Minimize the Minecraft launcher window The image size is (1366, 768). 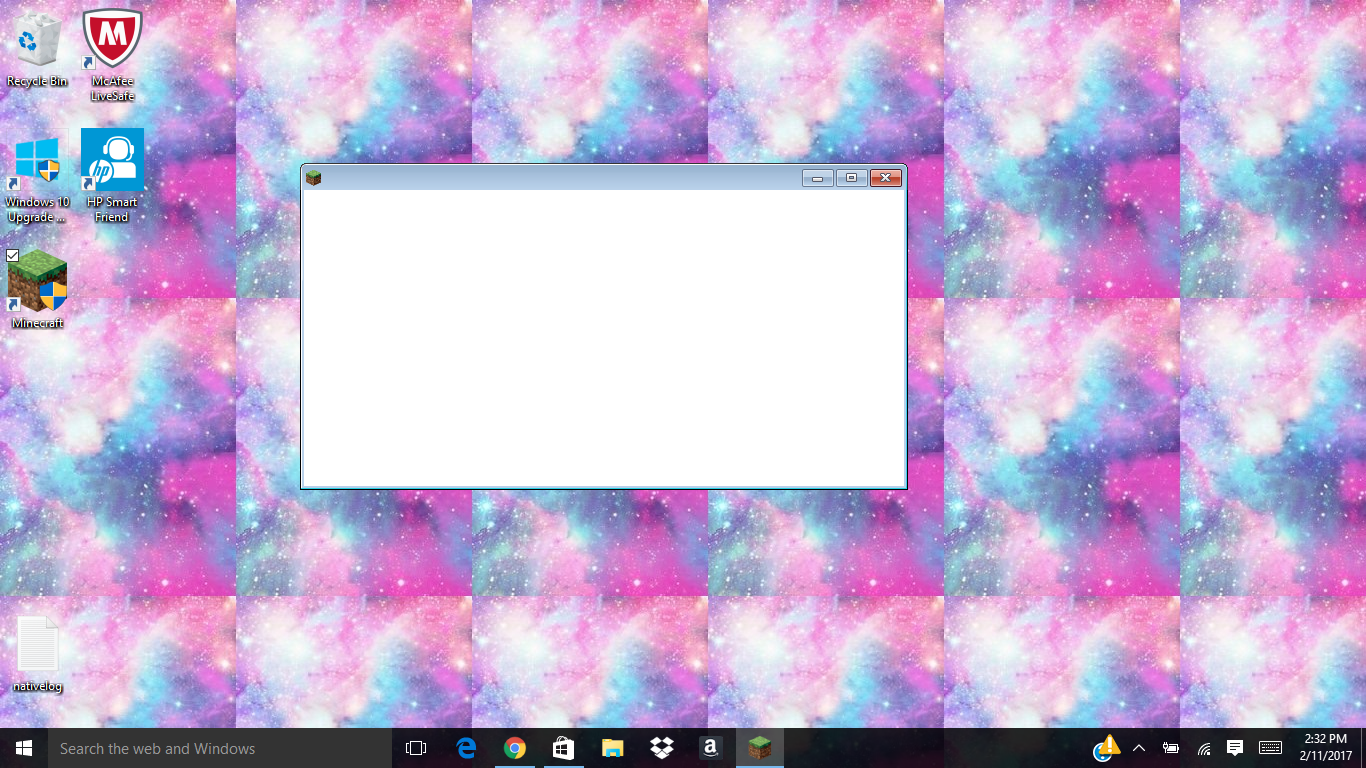tap(817, 178)
